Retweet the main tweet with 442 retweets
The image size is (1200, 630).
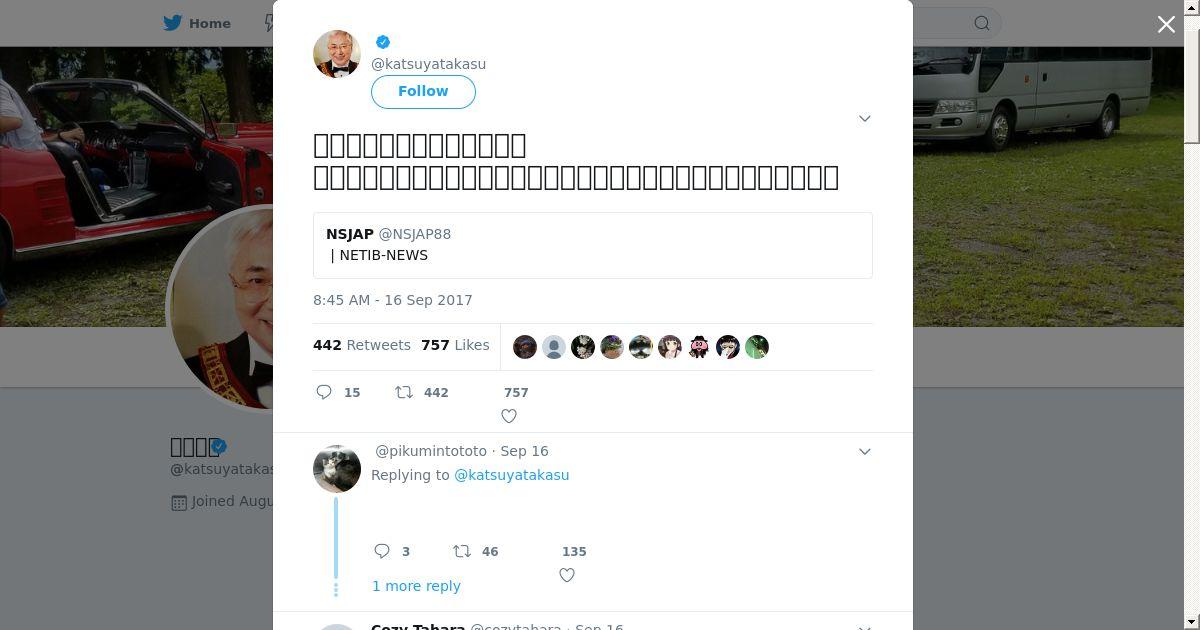coord(404,392)
